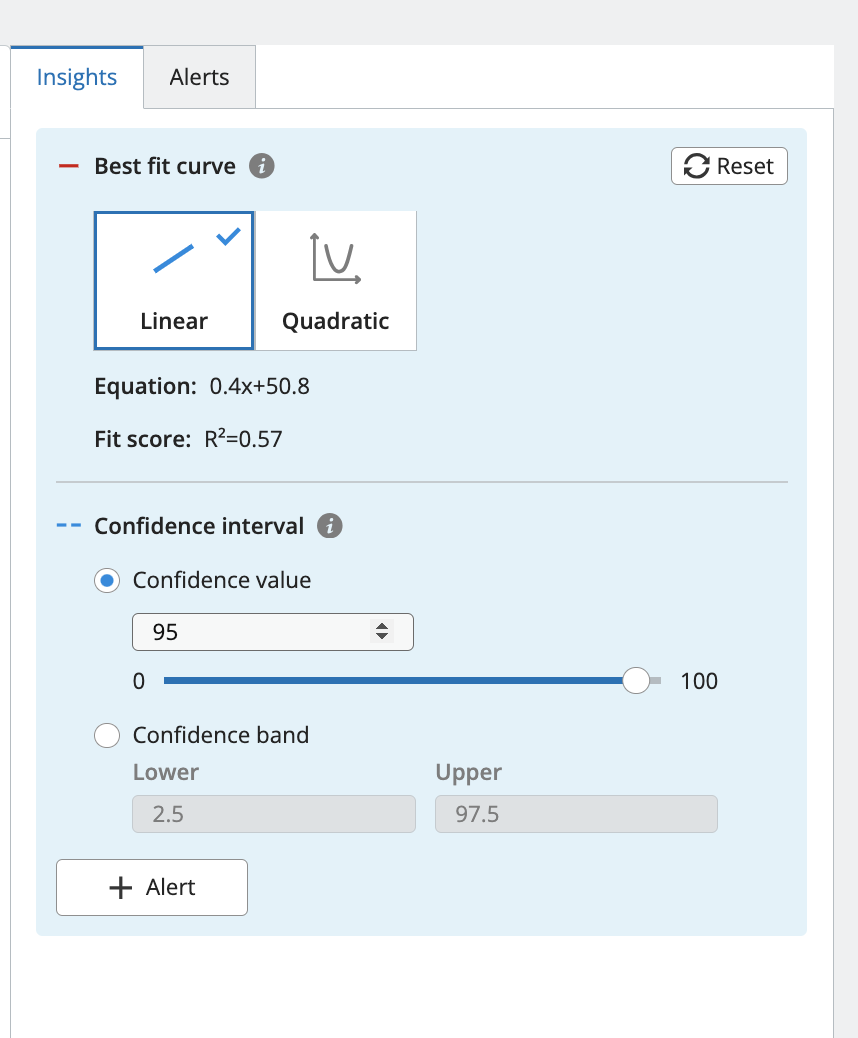Click the confidence slider handle
The height and width of the screenshot is (1038, 858).
[636, 681]
